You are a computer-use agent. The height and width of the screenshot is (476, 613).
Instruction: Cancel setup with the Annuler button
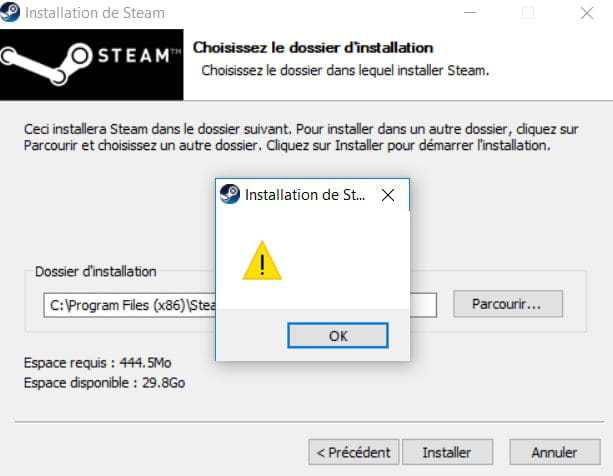pos(555,452)
